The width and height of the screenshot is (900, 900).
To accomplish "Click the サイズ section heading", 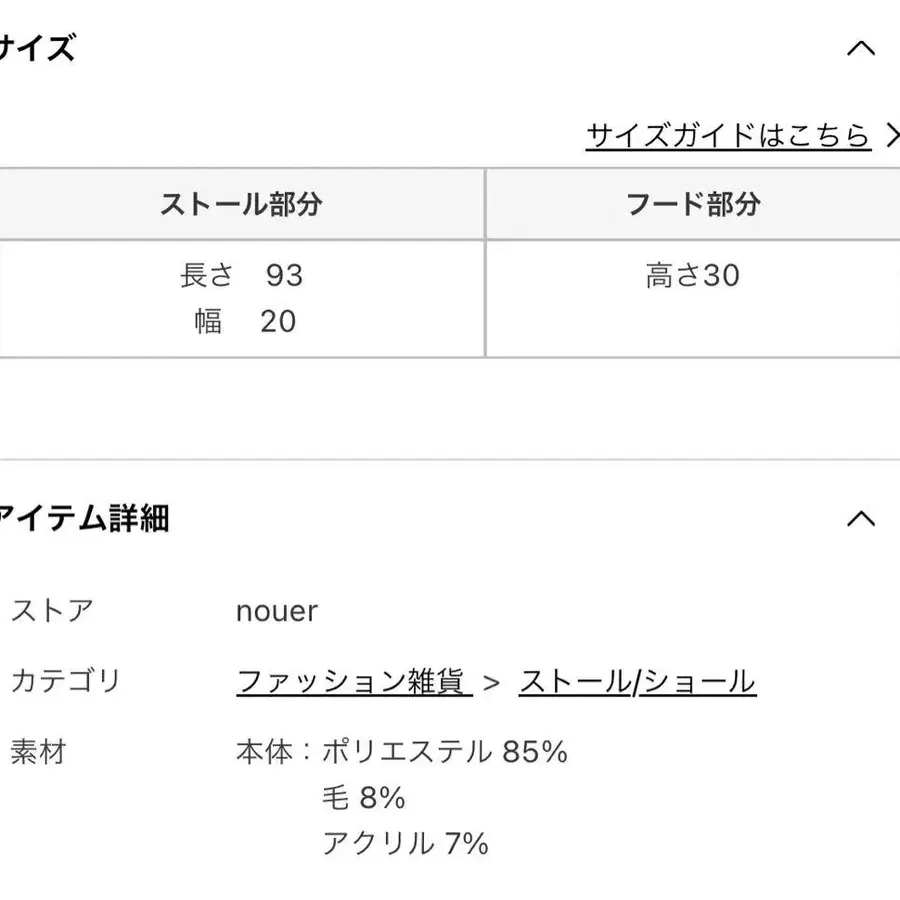I will [37, 48].
